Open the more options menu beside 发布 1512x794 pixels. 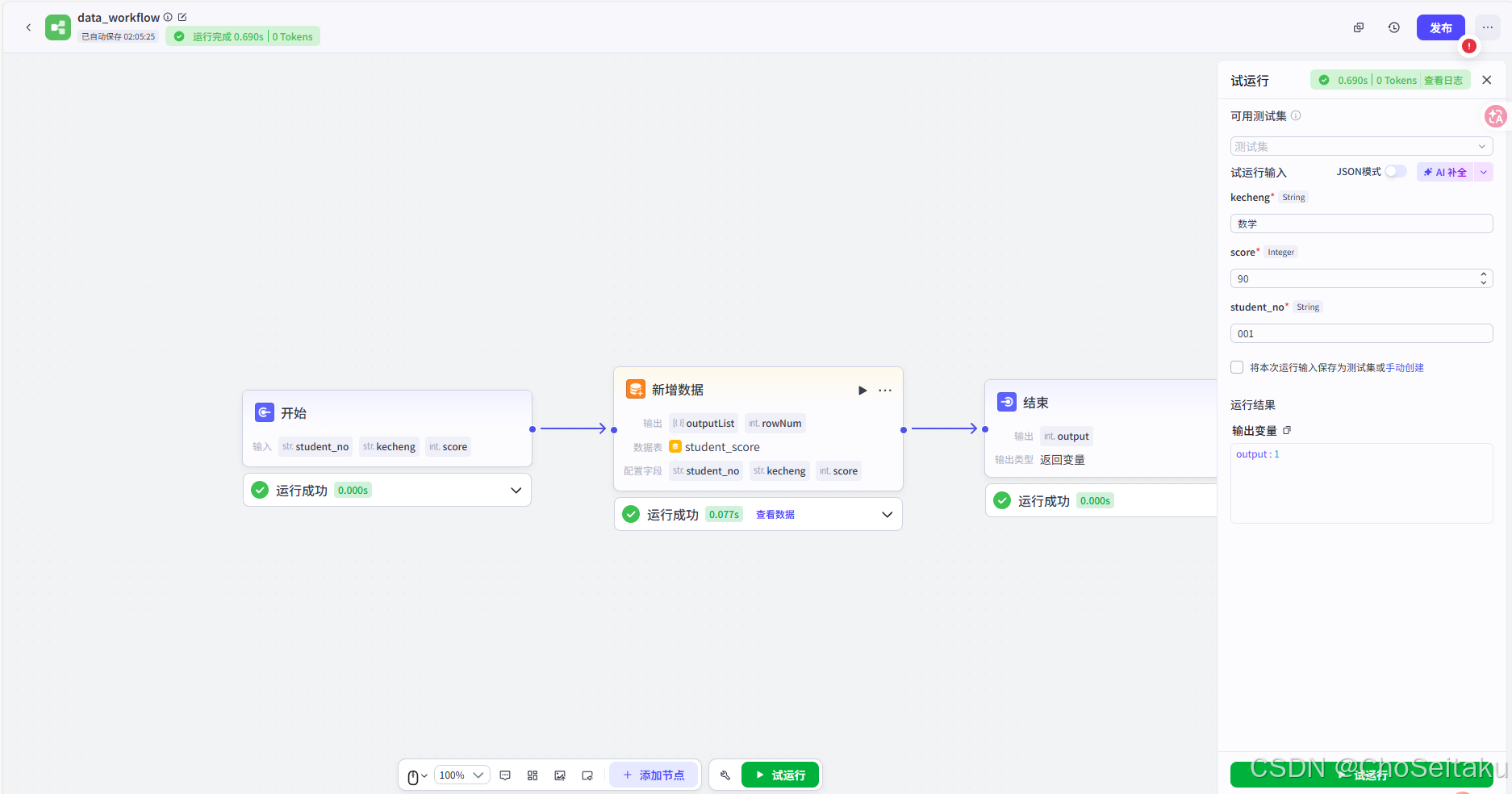(1488, 27)
